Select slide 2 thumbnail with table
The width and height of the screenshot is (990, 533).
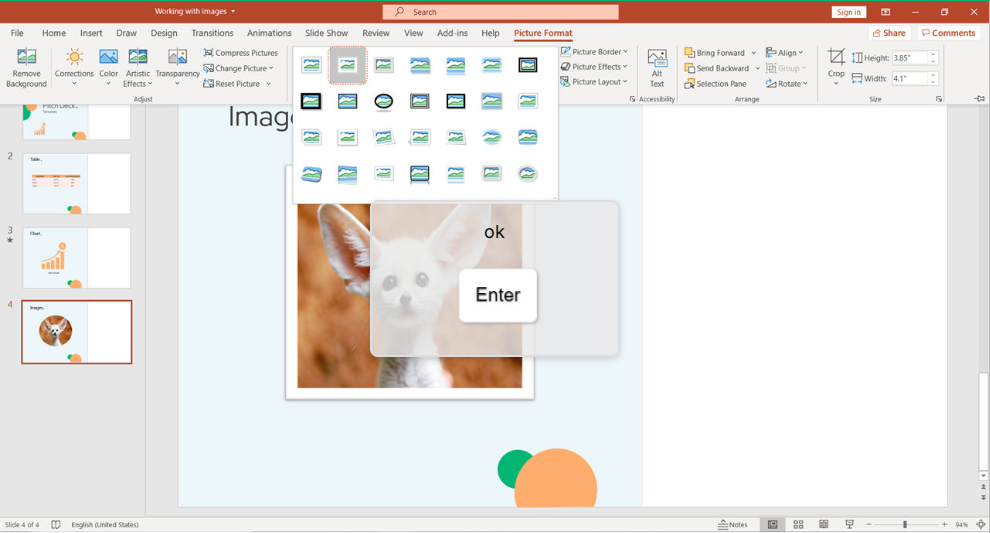click(x=76, y=183)
